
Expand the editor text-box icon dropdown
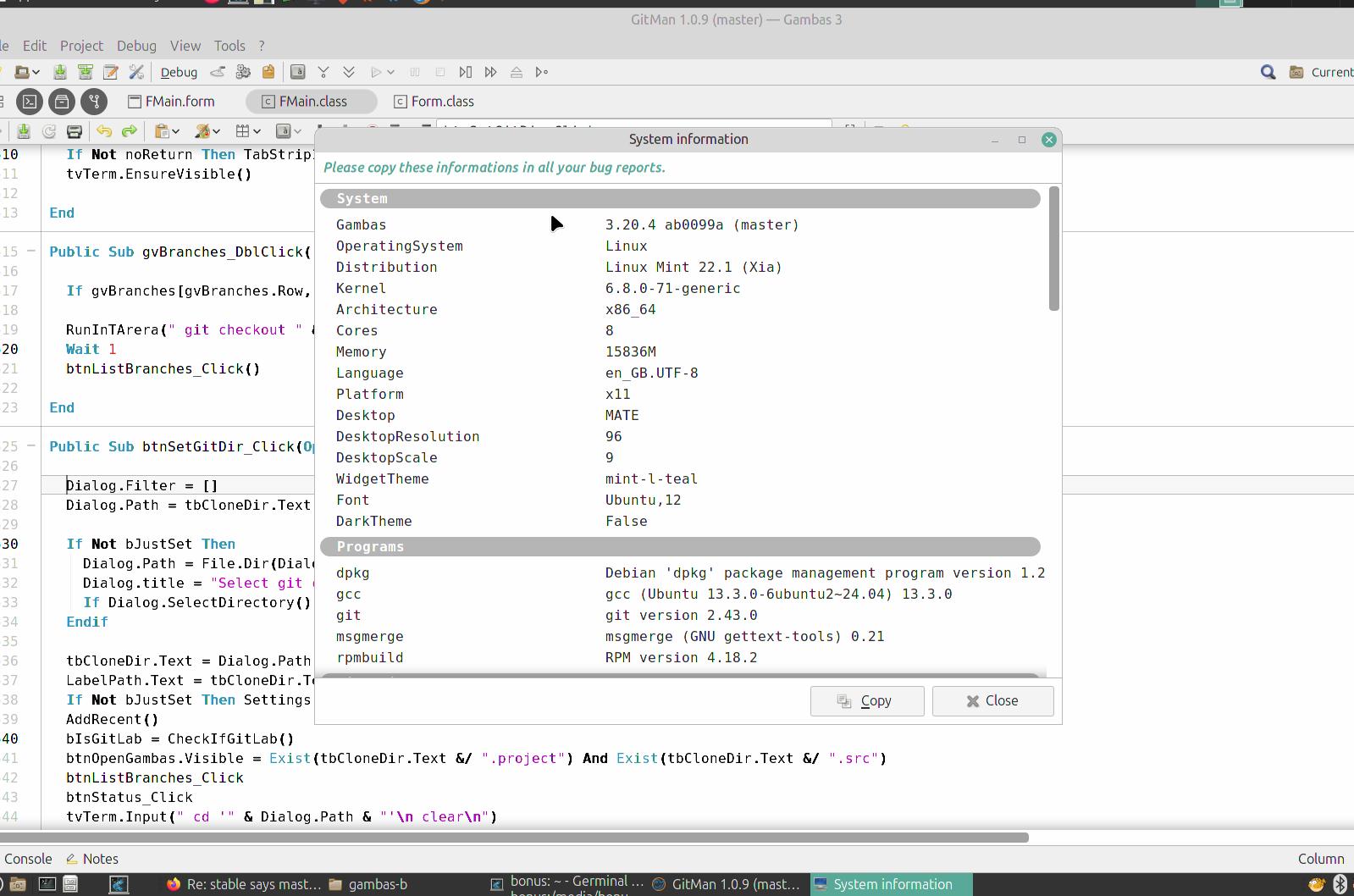coord(297,131)
